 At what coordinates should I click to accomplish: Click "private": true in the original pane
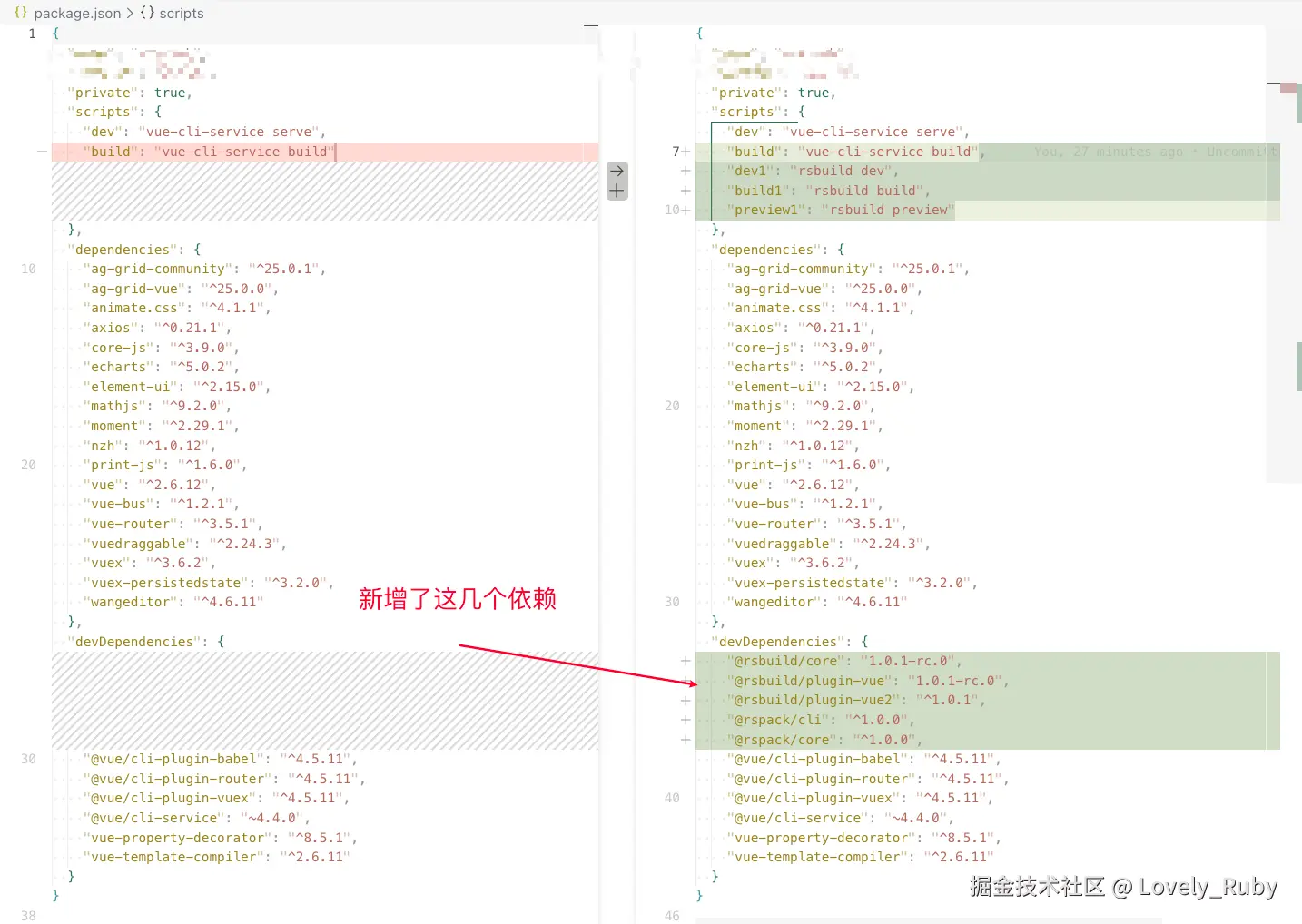pyautogui.click(x=130, y=93)
